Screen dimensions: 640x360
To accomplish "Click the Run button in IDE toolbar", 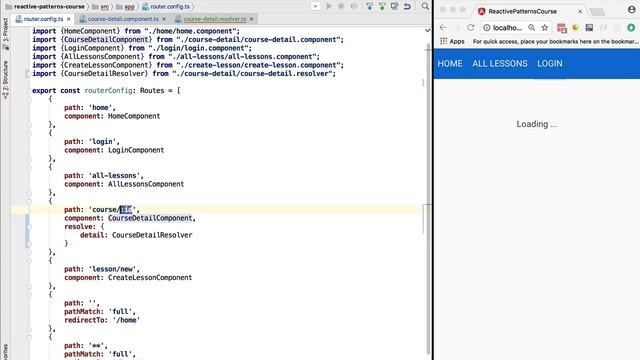I will (329, 6).
